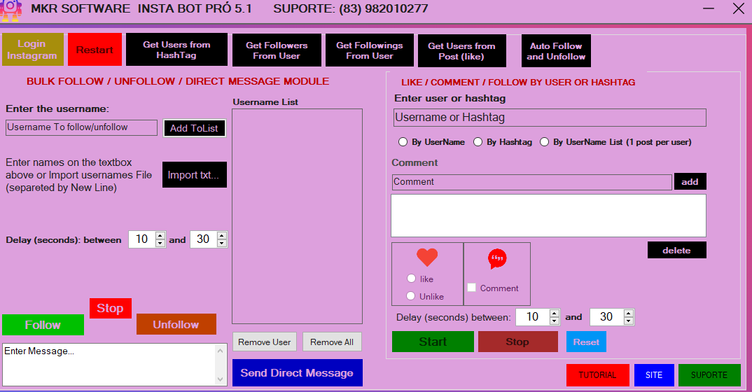Click the Login Instagram button
Screen dimensions: 752x392
(x=32, y=49)
